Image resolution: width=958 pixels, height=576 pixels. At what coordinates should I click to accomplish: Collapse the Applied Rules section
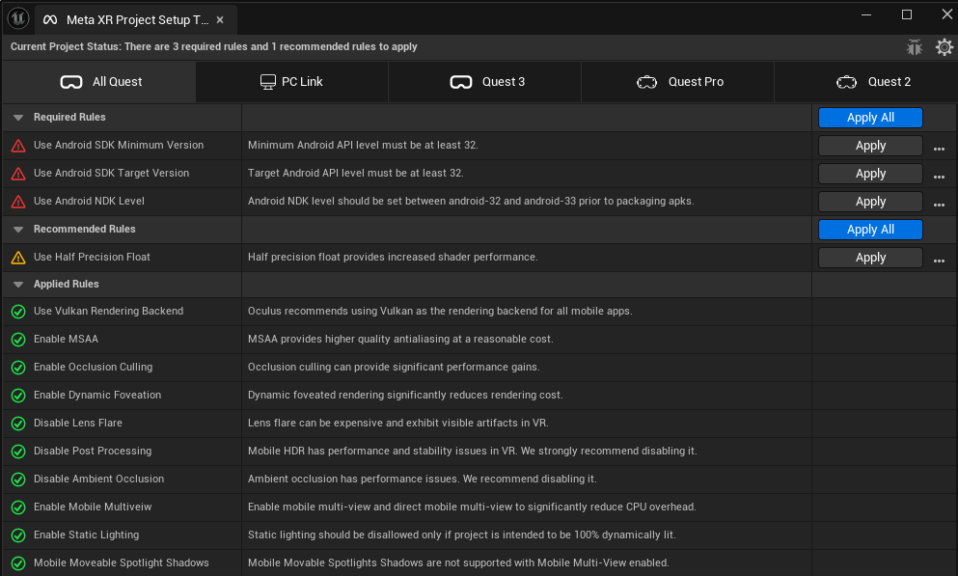[x=18, y=285]
